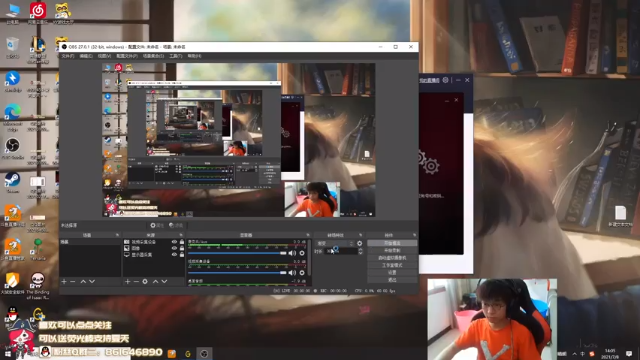The width and height of the screenshot is (640, 360).
Task: Adjust the transition duration spinner arrows
Action: click(360, 251)
